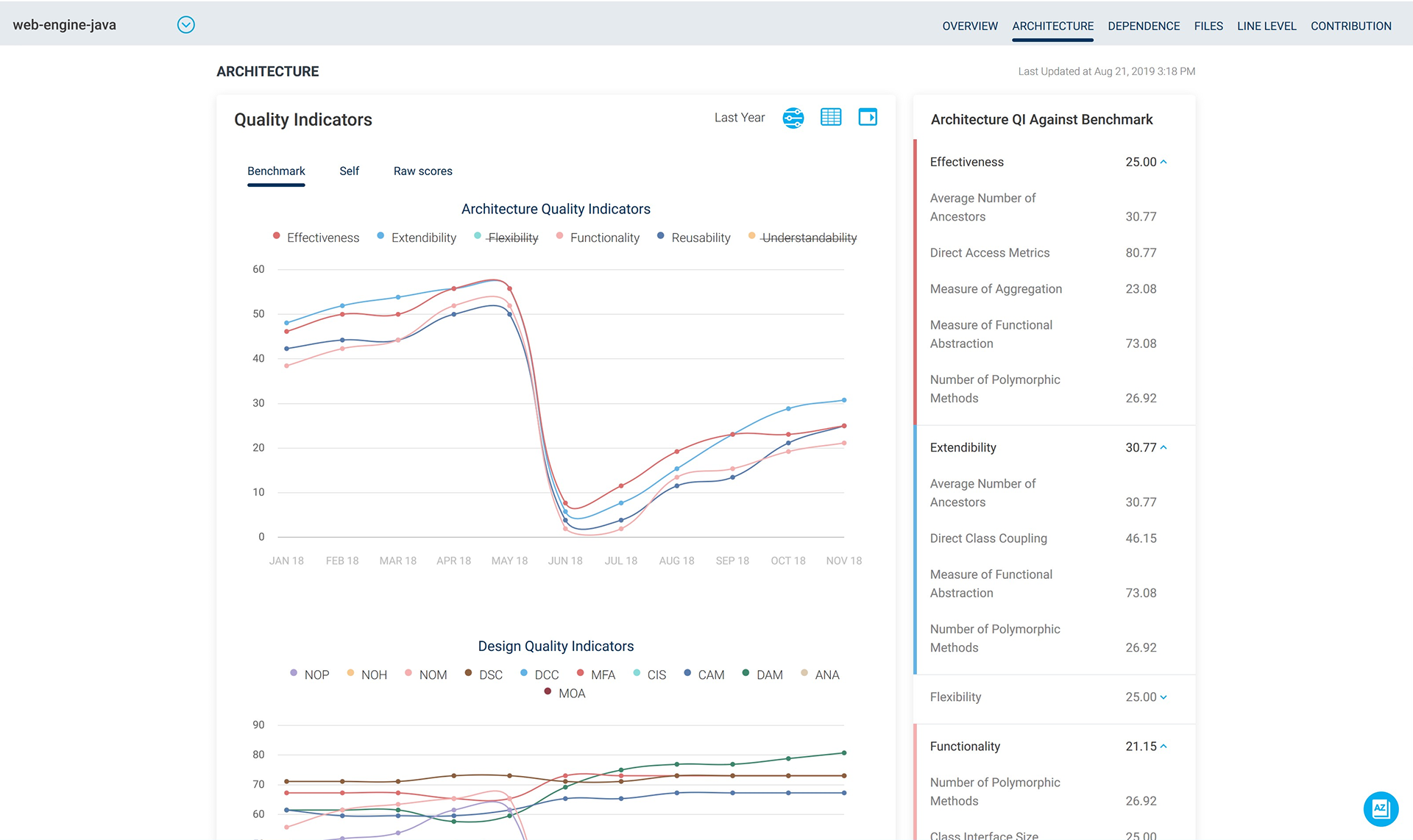Screen dimensions: 1413x840
Task: Open the chart filter settings icon
Action: pyautogui.click(x=793, y=118)
